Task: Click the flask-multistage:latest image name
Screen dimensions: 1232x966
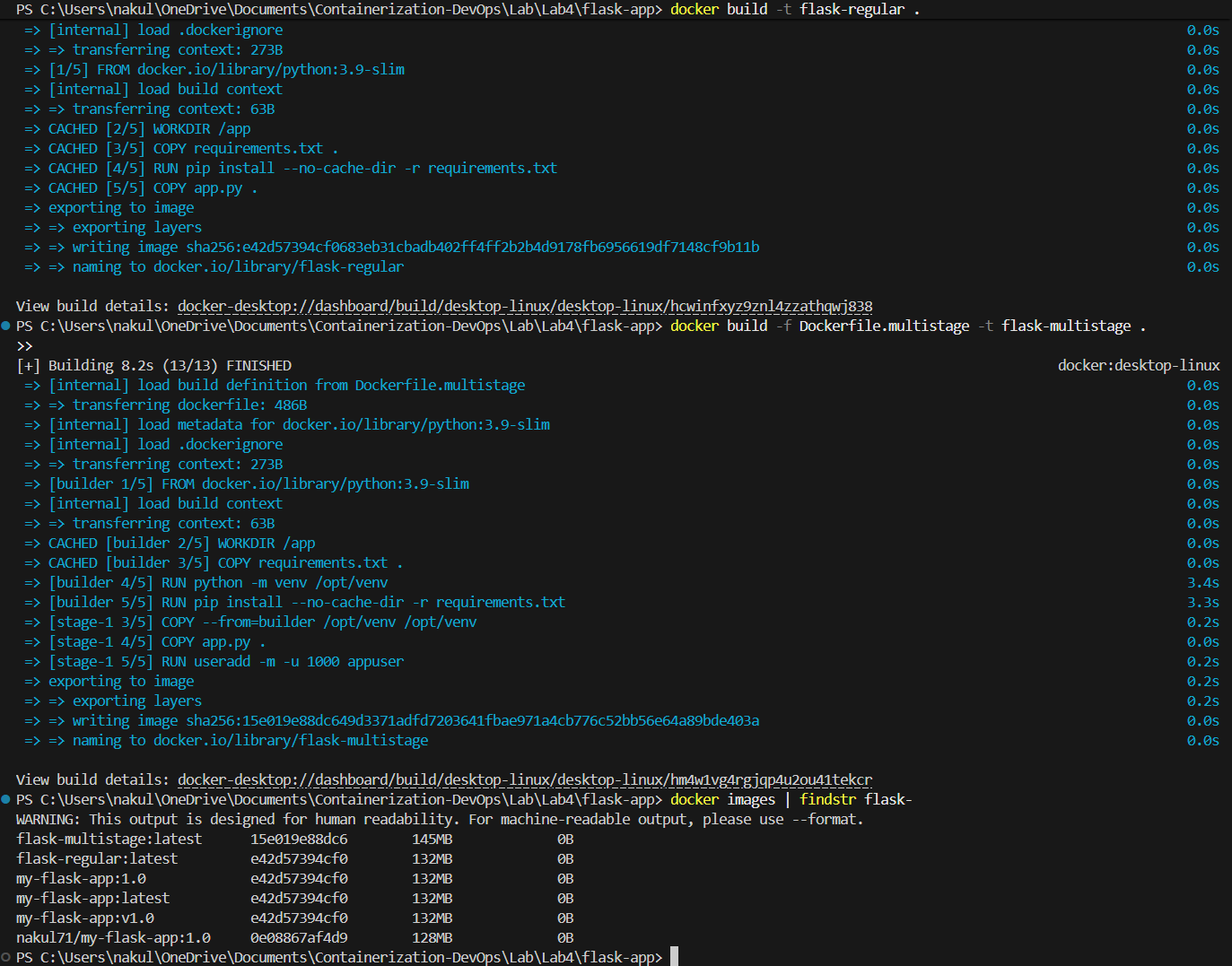Action: [x=109, y=840]
